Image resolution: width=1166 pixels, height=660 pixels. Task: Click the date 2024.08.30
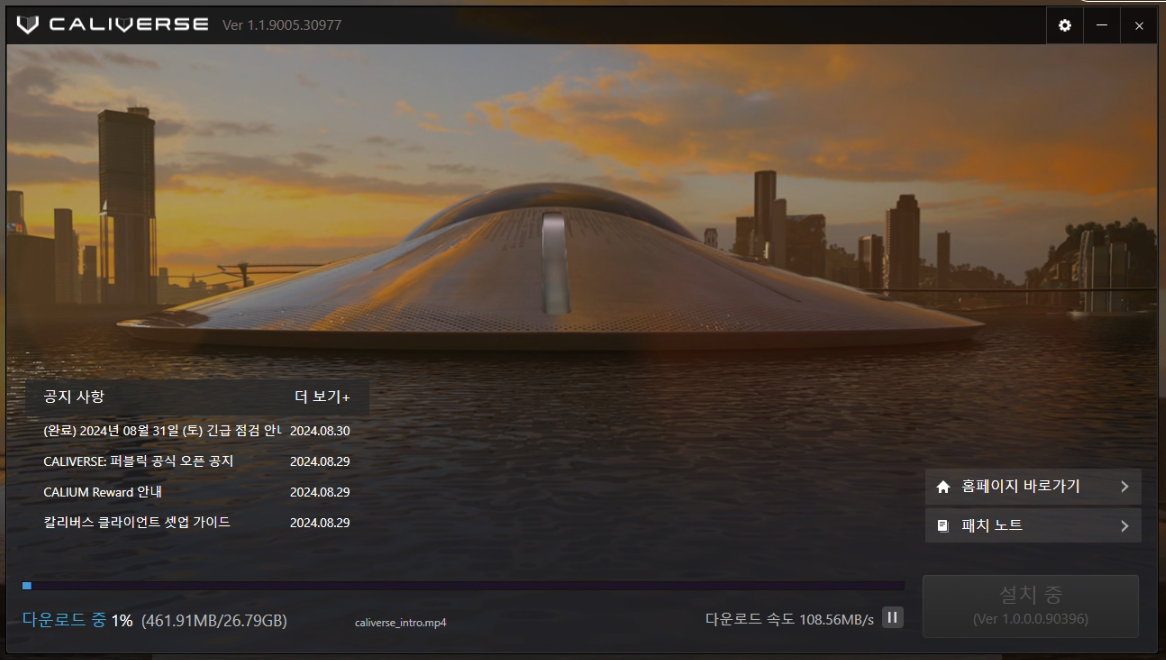[320, 431]
